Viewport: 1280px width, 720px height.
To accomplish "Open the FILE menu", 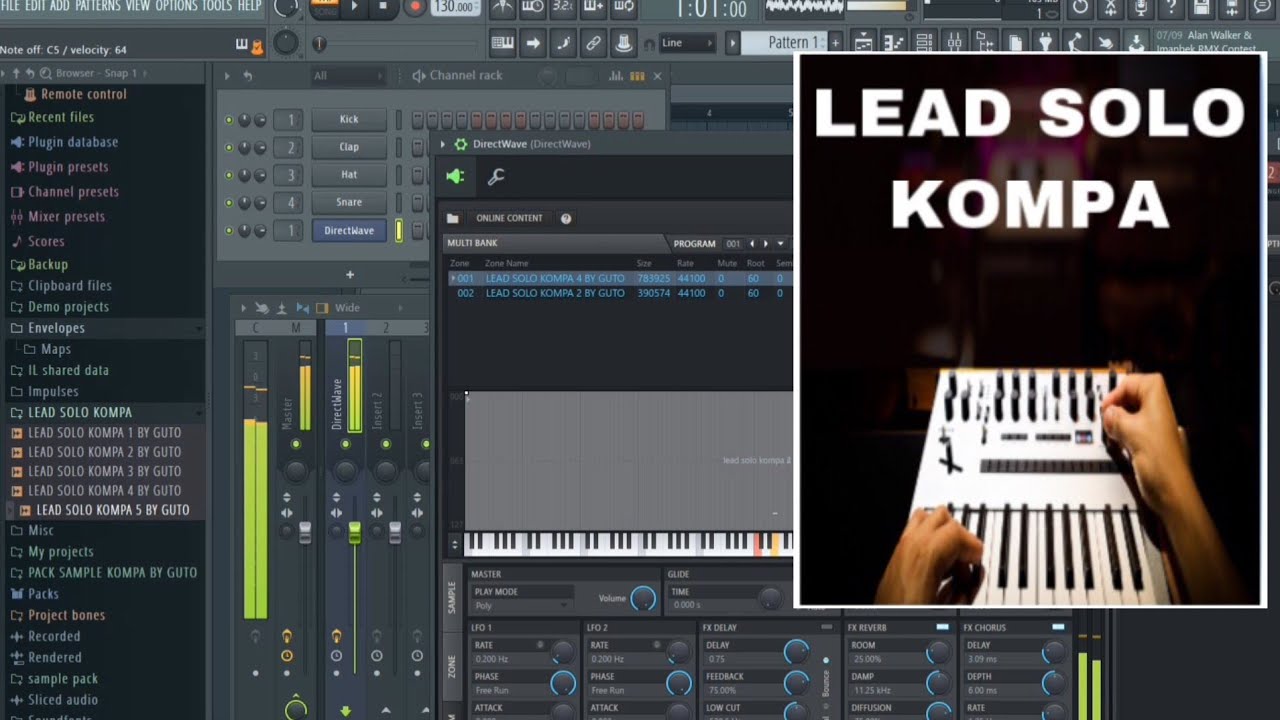I will [10, 6].
